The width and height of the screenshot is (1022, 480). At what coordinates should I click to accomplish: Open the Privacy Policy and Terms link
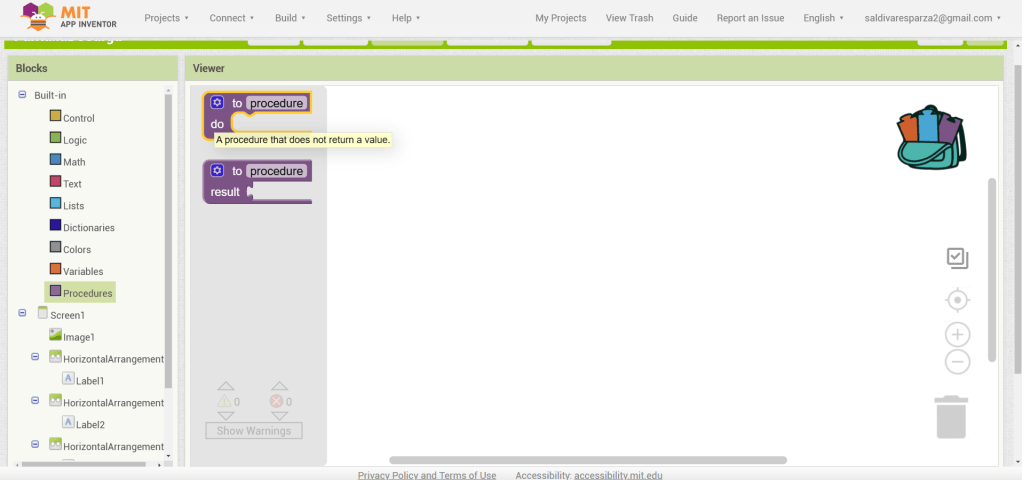coord(426,475)
